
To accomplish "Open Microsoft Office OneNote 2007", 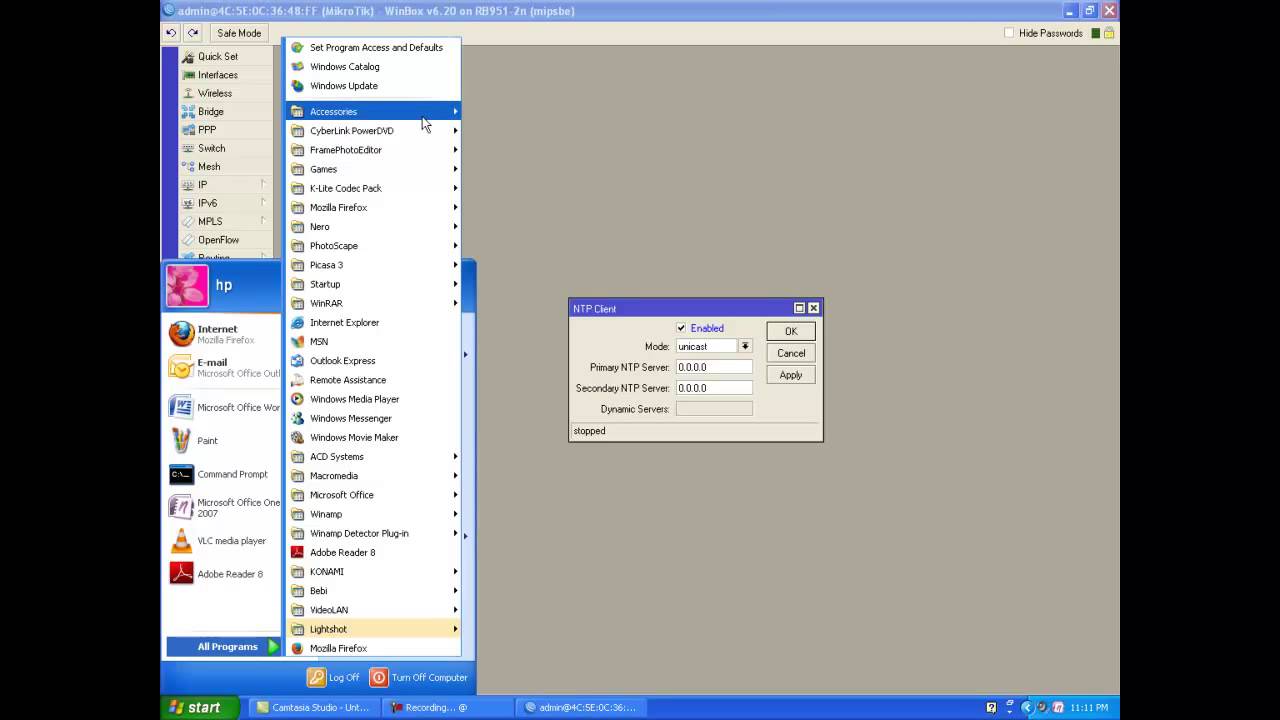I will point(222,508).
